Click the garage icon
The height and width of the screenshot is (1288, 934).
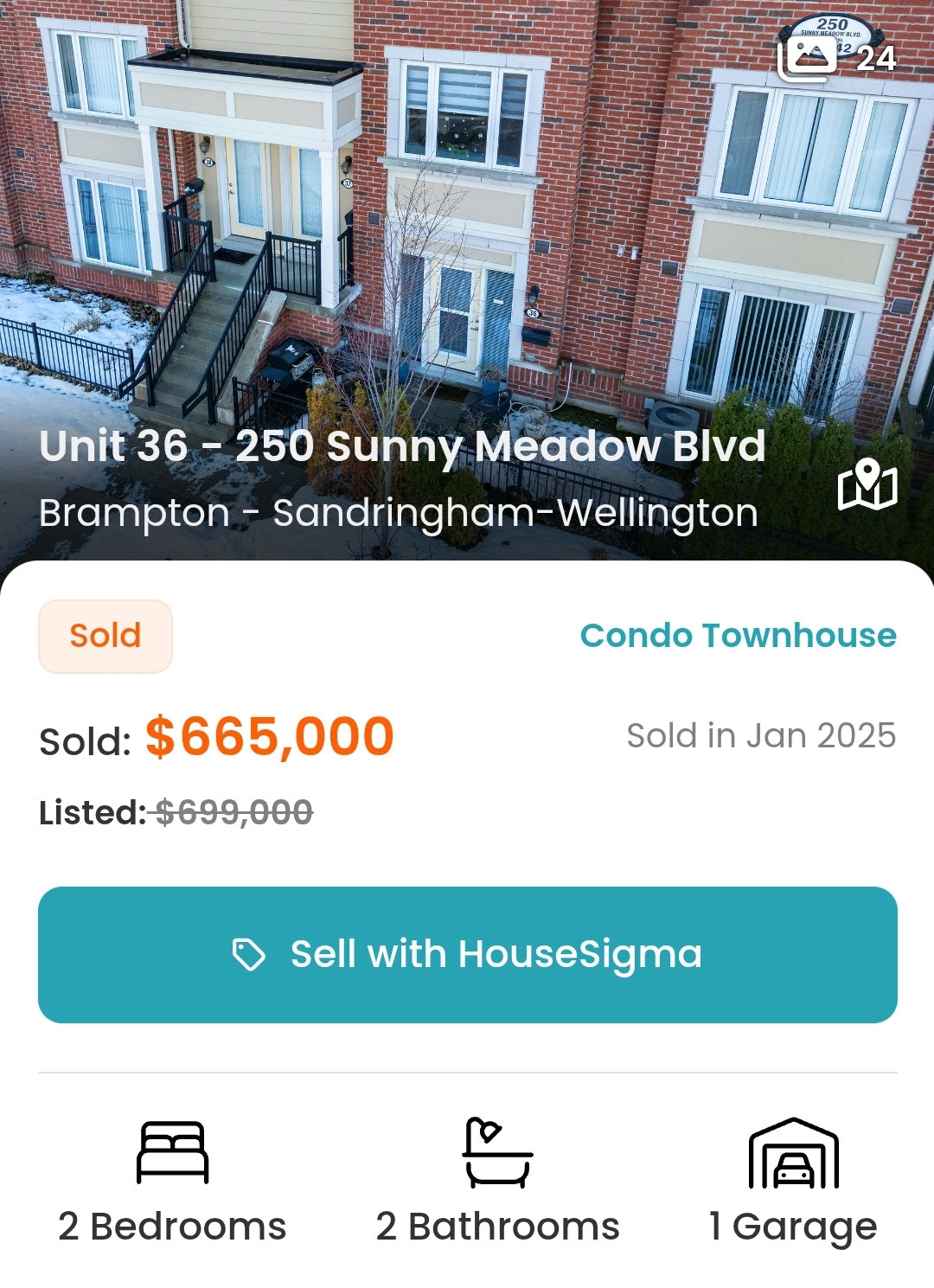[x=793, y=1153]
